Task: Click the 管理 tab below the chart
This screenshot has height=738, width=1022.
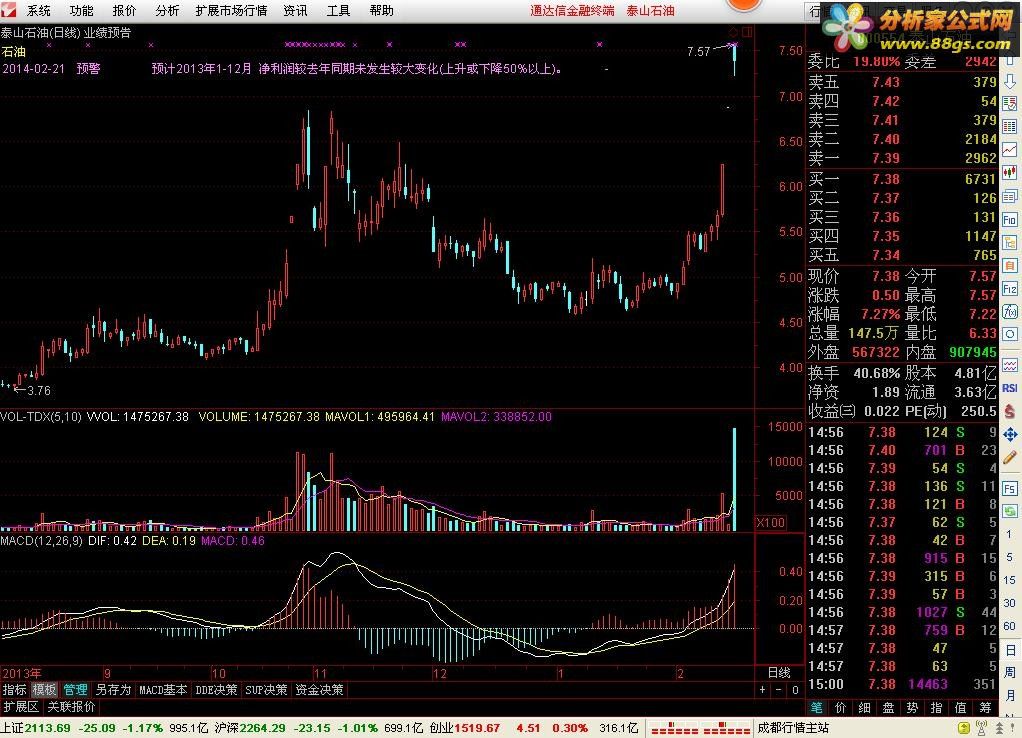Action: click(x=75, y=690)
